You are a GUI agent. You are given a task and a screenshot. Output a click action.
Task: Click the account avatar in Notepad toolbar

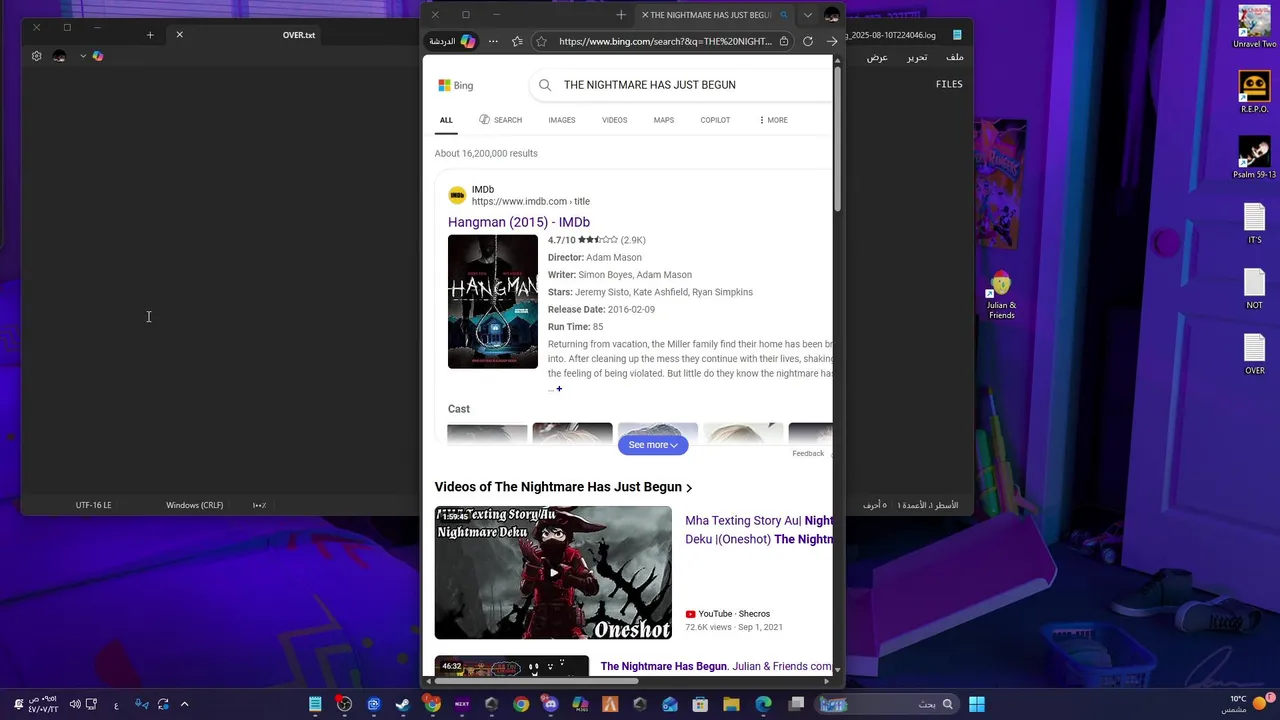(x=59, y=56)
